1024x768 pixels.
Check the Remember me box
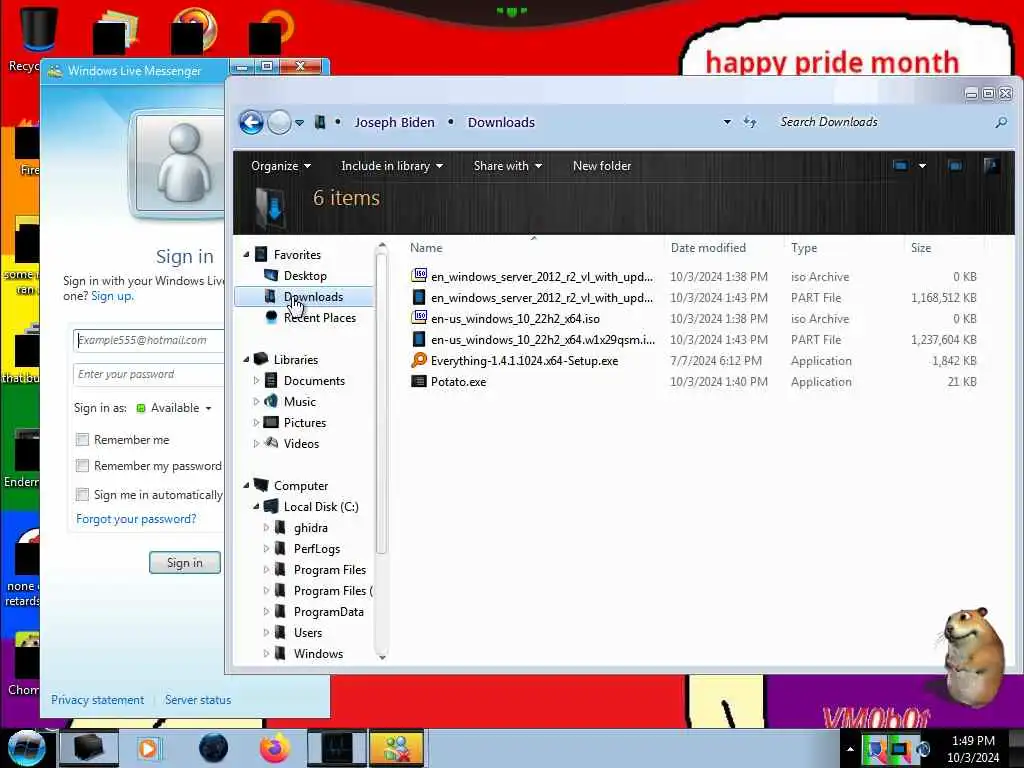pyautogui.click(x=82, y=440)
